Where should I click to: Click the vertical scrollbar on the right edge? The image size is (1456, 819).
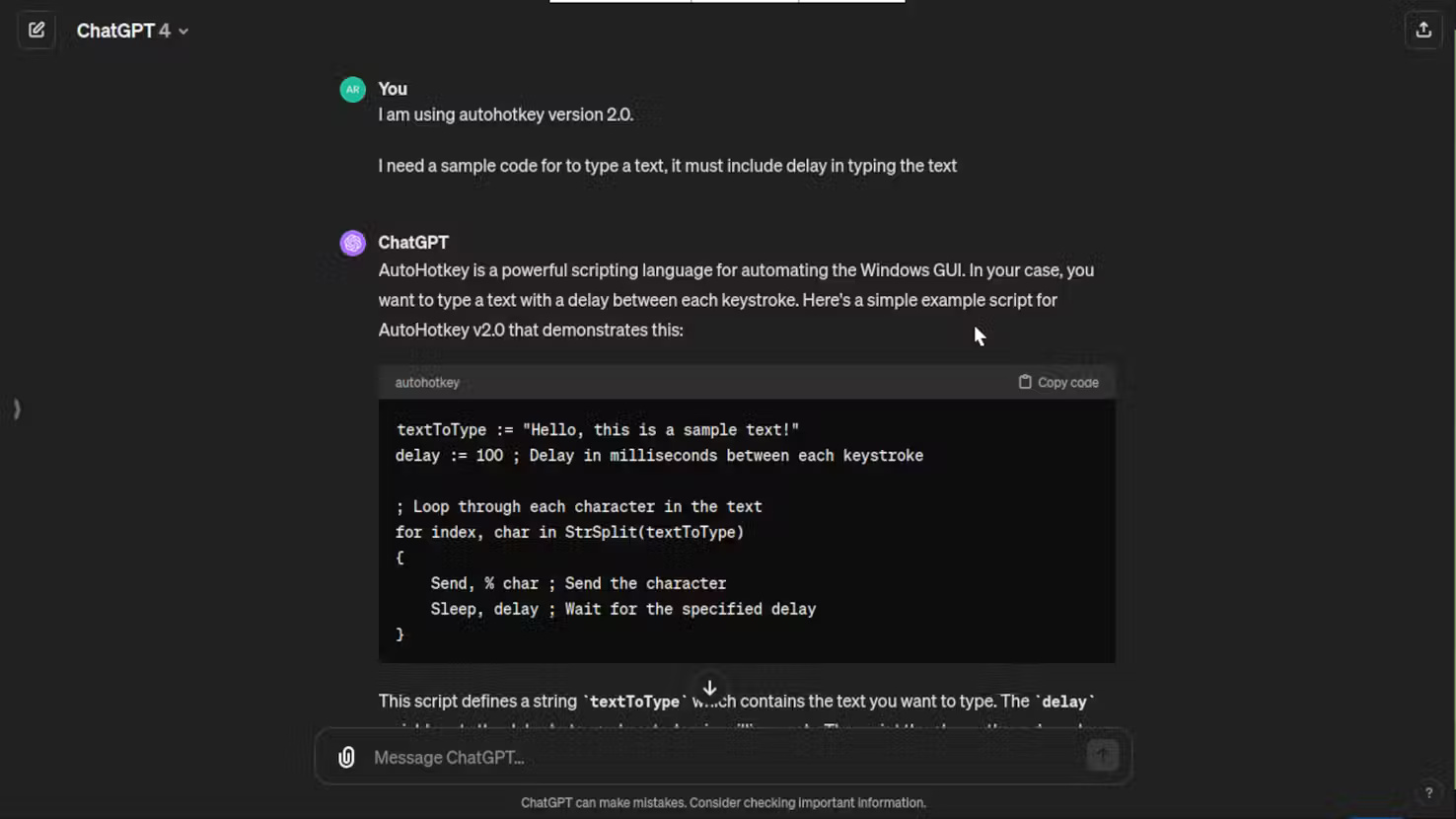1452,296
